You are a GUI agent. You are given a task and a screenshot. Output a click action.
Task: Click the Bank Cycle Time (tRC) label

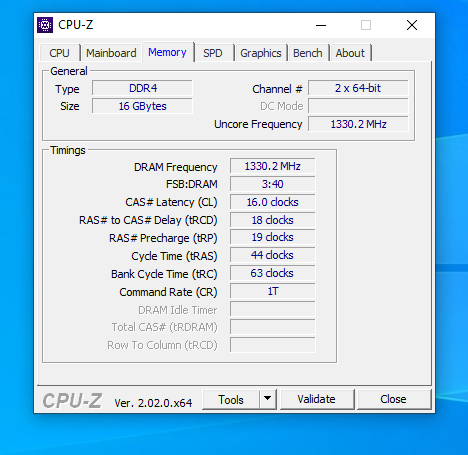[x=164, y=274]
